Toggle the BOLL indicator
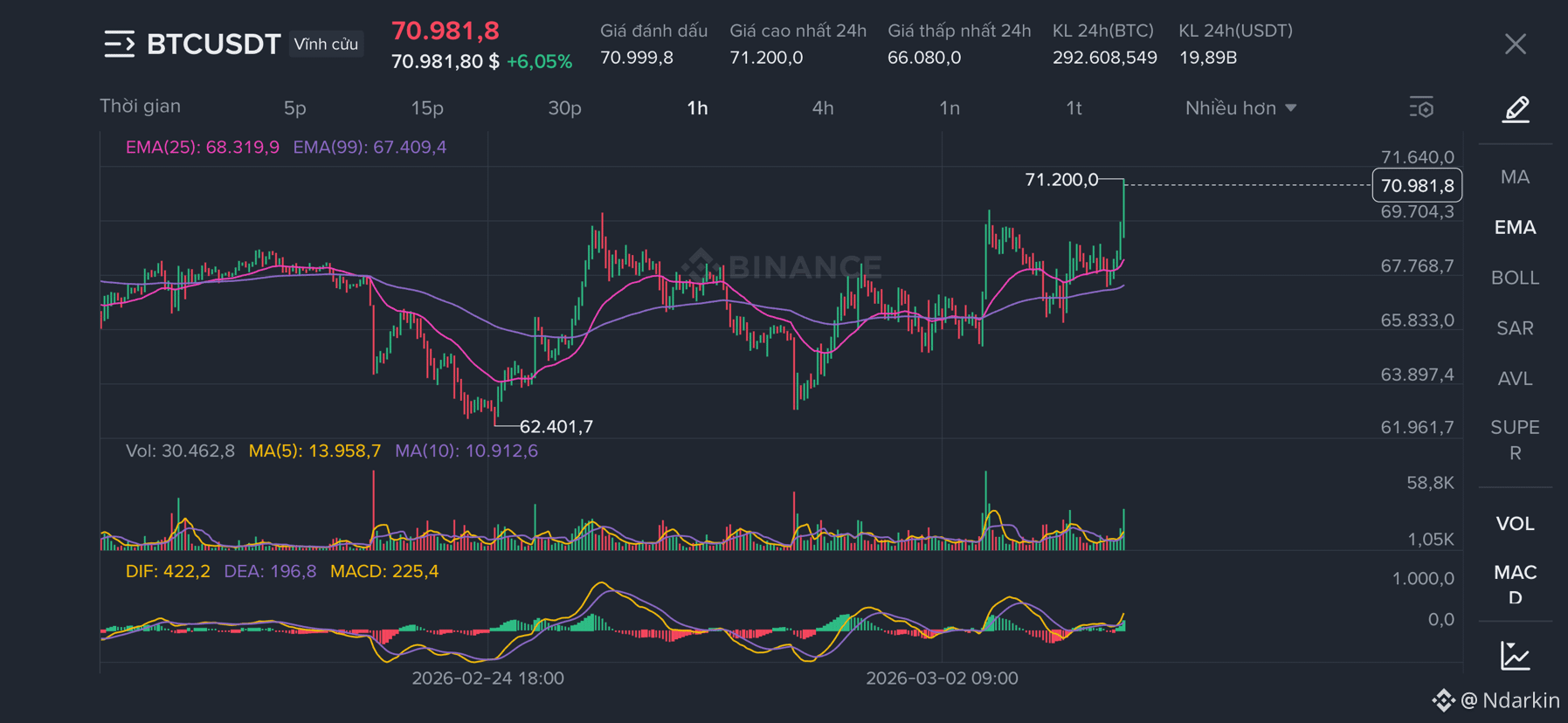 pyautogui.click(x=1515, y=278)
